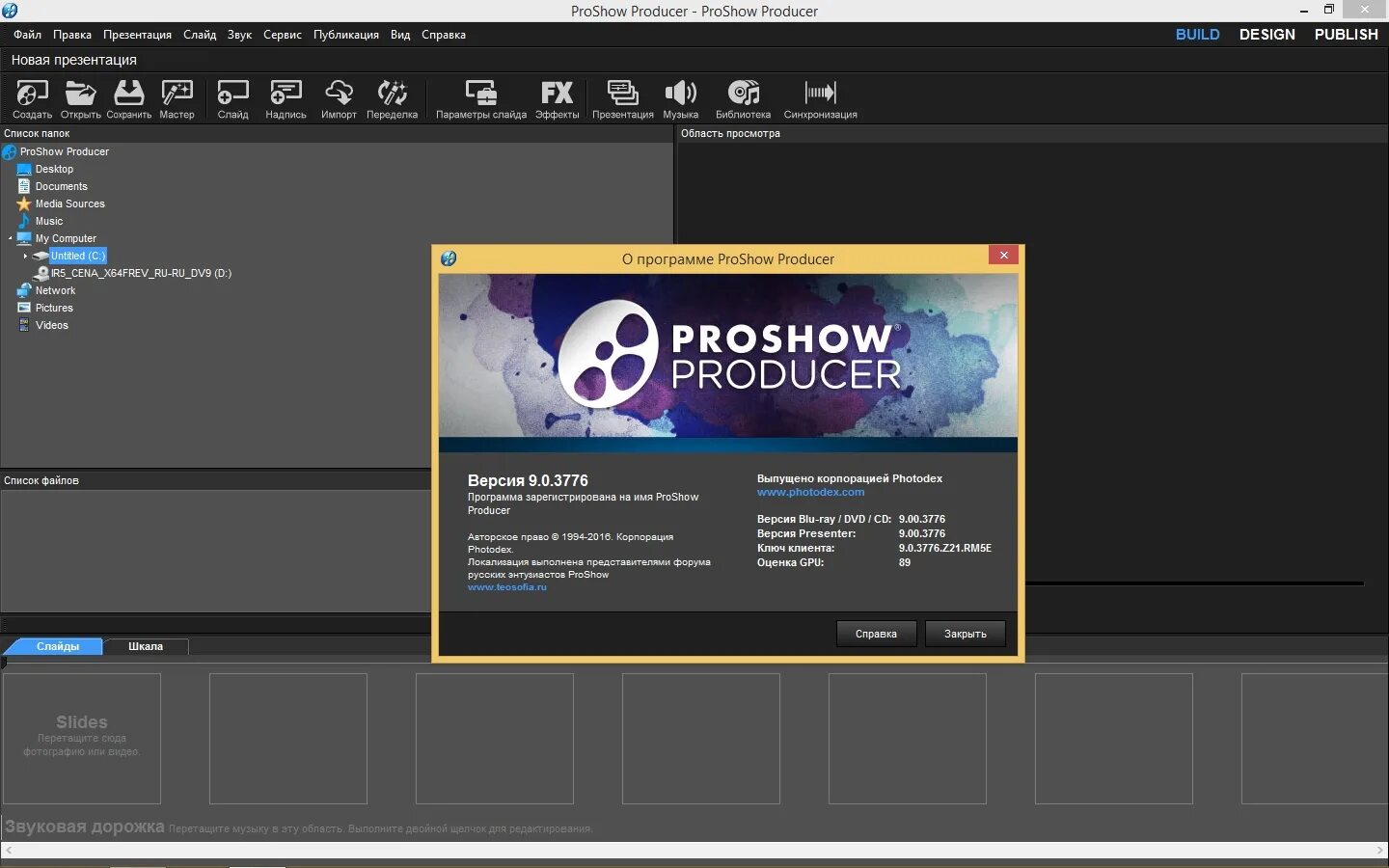This screenshot has height=868, width=1389.
Task: Click the slide list horizontal scrollbar right arrow
Action: pos(1379,850)
